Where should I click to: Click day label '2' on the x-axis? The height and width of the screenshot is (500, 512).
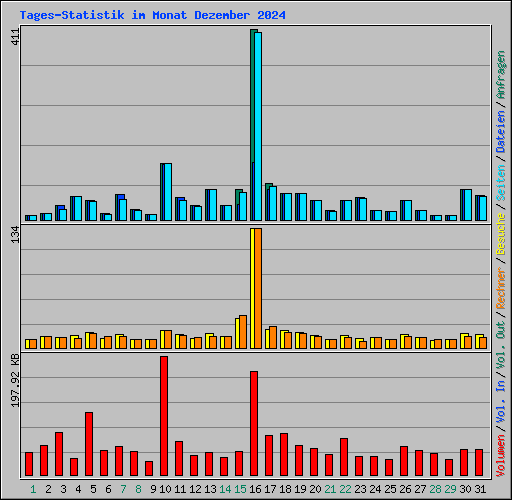point(48,489)
